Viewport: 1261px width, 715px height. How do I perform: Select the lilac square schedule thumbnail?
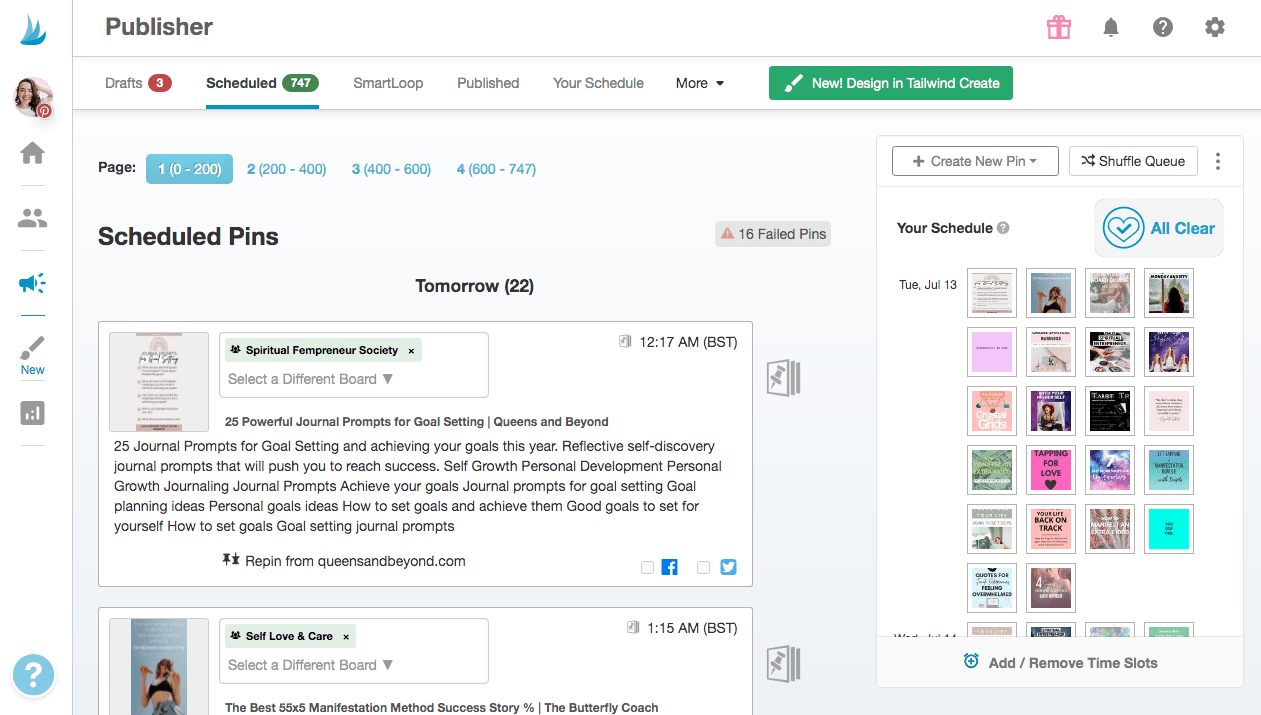(x=992, y=352)
